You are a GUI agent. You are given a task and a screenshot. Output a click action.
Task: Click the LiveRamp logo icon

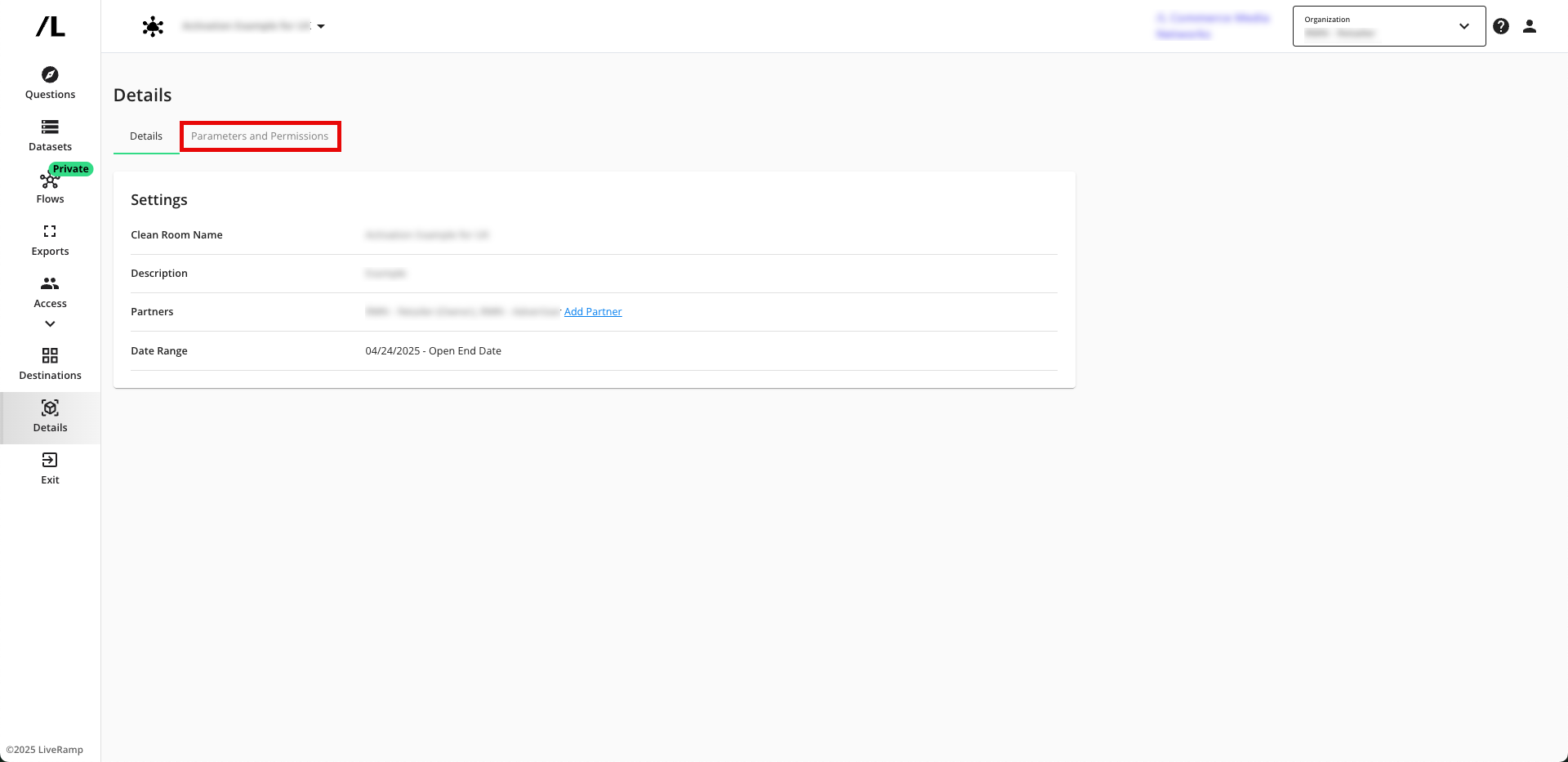click(50, 27)
